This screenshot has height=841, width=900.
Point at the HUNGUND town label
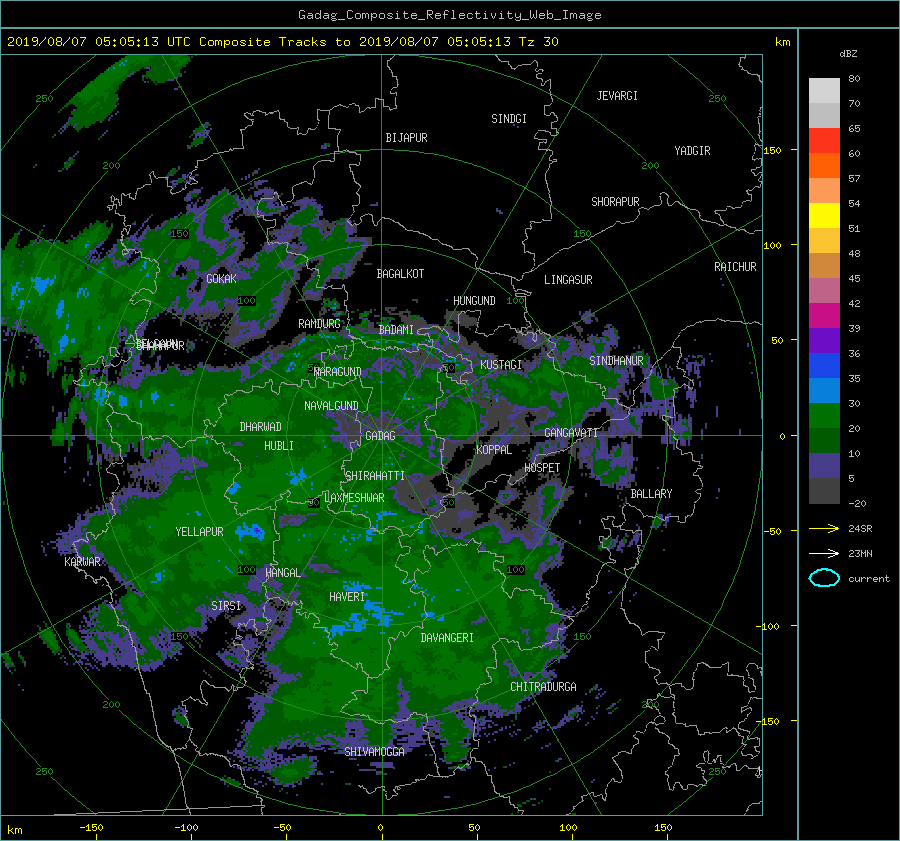(474, 301)
